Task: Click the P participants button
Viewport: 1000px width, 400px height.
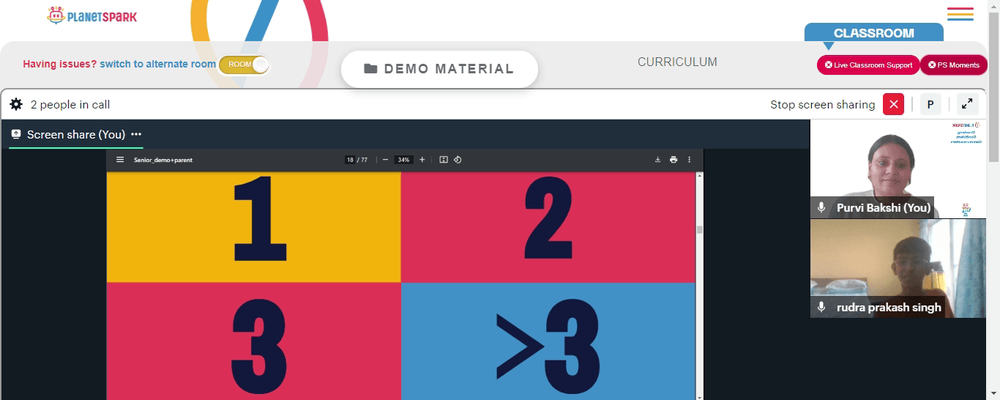Action: (930, 105)
